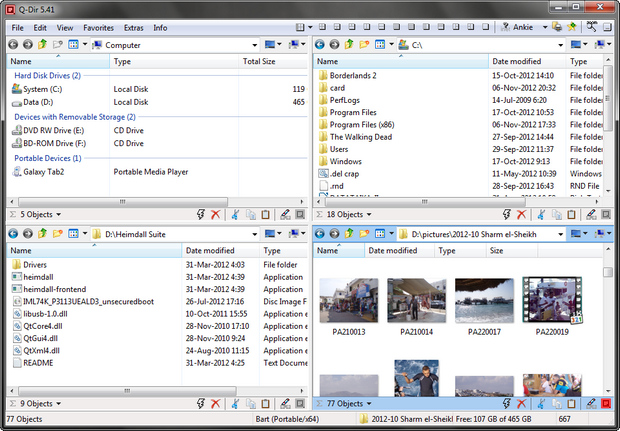Select the first pane layout icon
Viewport: 620px width, 431px height.
click(x=301, y=27)
